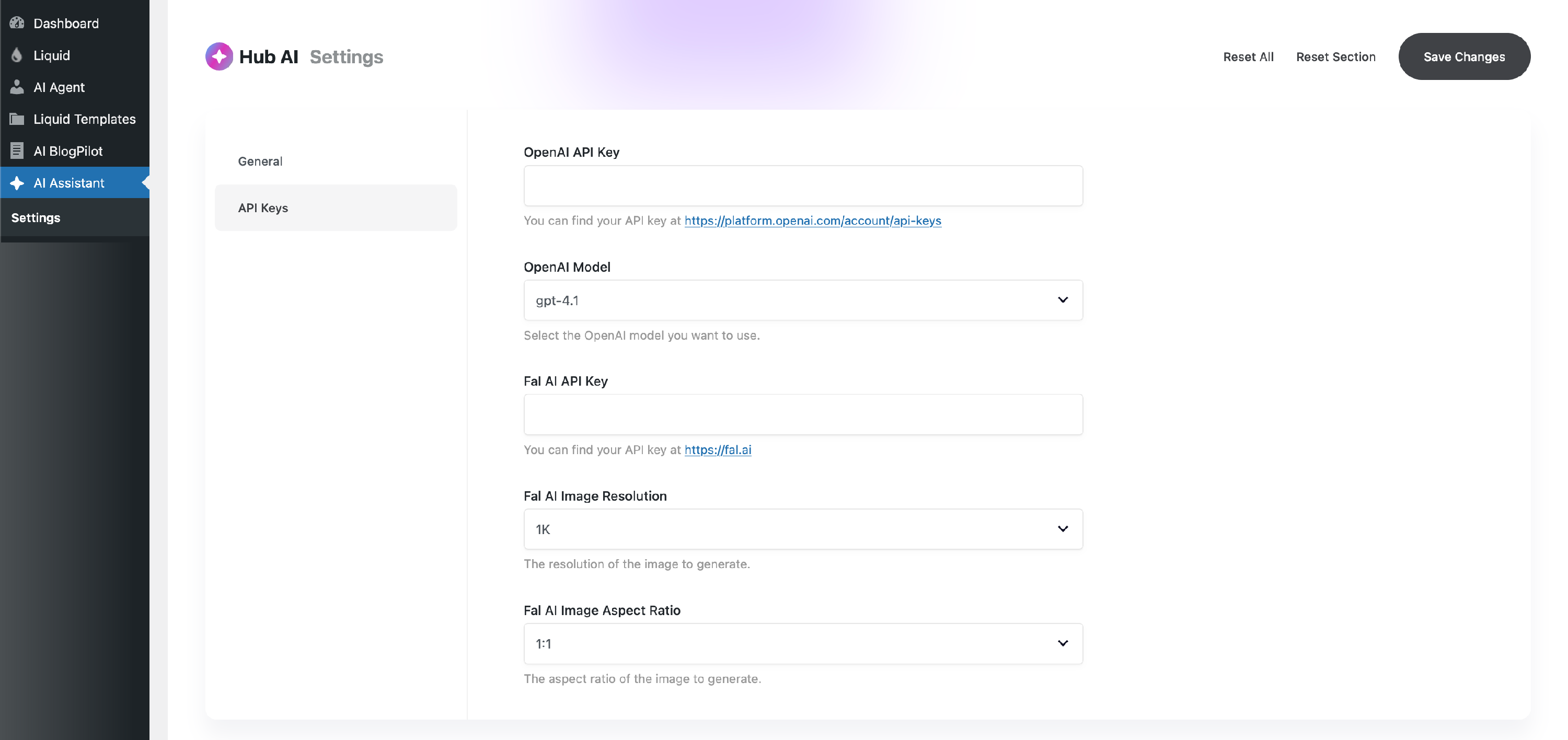Focus the OpenAI API Key input field
The height and width of the screenshot is (740, 1568).
click(x=802, y=186)
